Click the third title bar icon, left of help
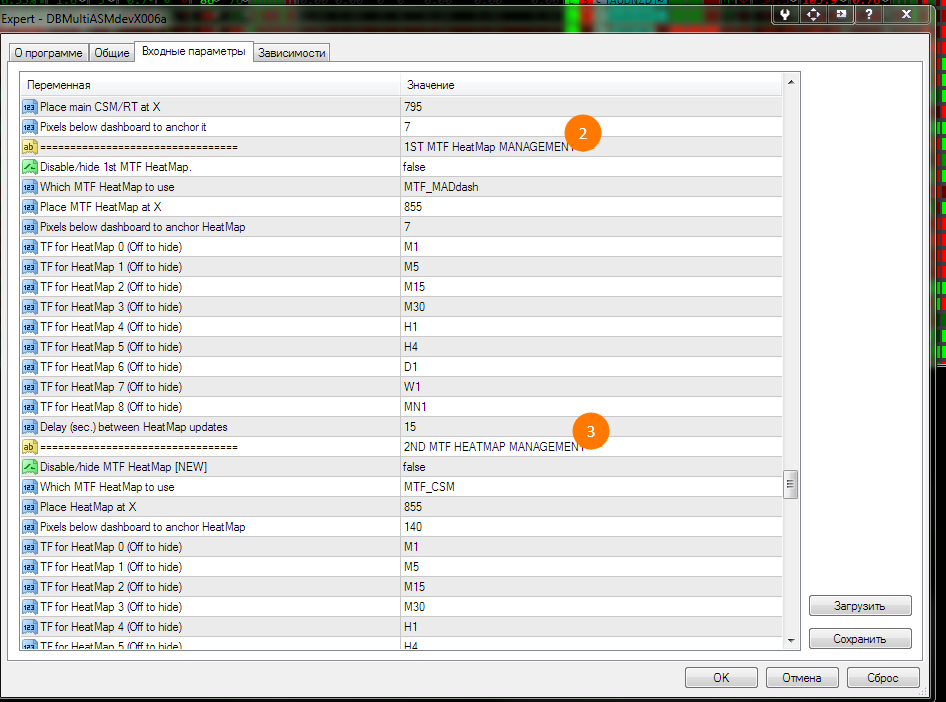The width and height of the screenshot is (946, 702). (841, 14)
